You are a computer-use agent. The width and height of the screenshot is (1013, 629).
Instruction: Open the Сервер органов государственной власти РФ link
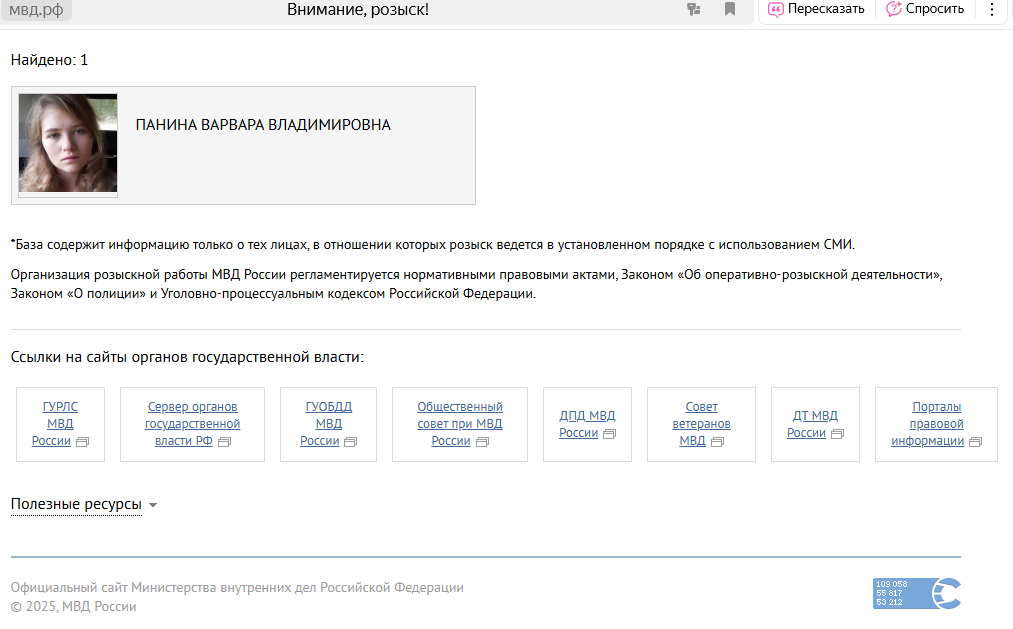click(193, 424)
